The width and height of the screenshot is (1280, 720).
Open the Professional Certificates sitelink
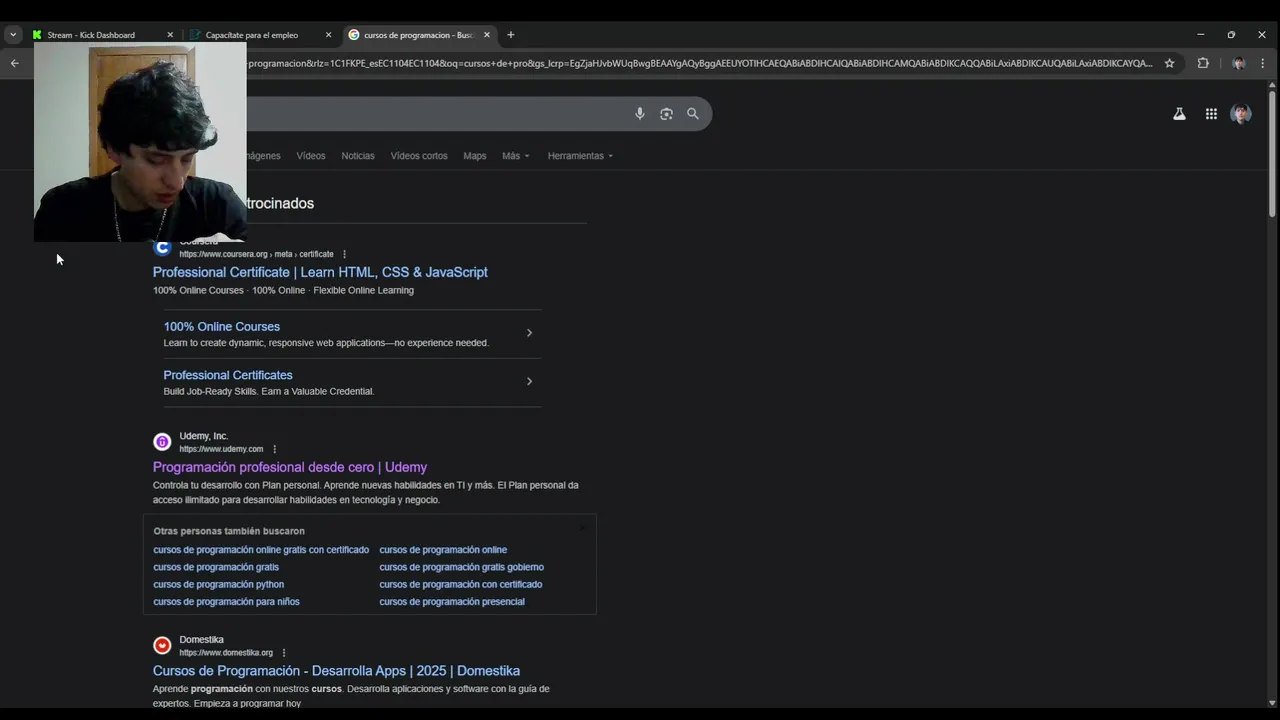tap(228, 375)
